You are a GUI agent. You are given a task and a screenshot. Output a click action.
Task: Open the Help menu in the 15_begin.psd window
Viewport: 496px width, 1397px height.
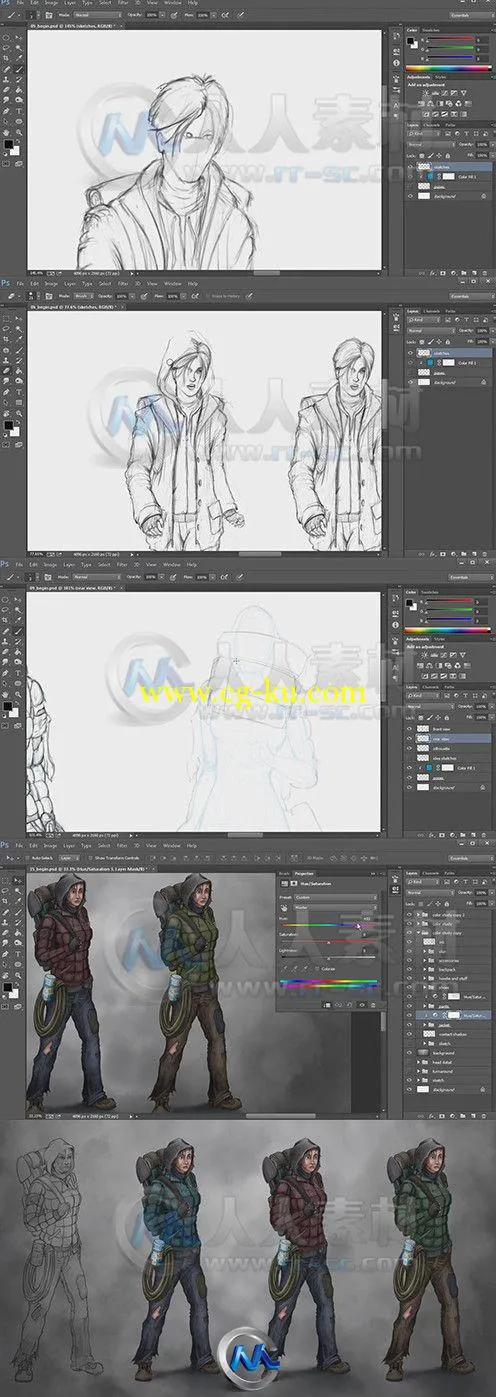[x=191, y=845]
